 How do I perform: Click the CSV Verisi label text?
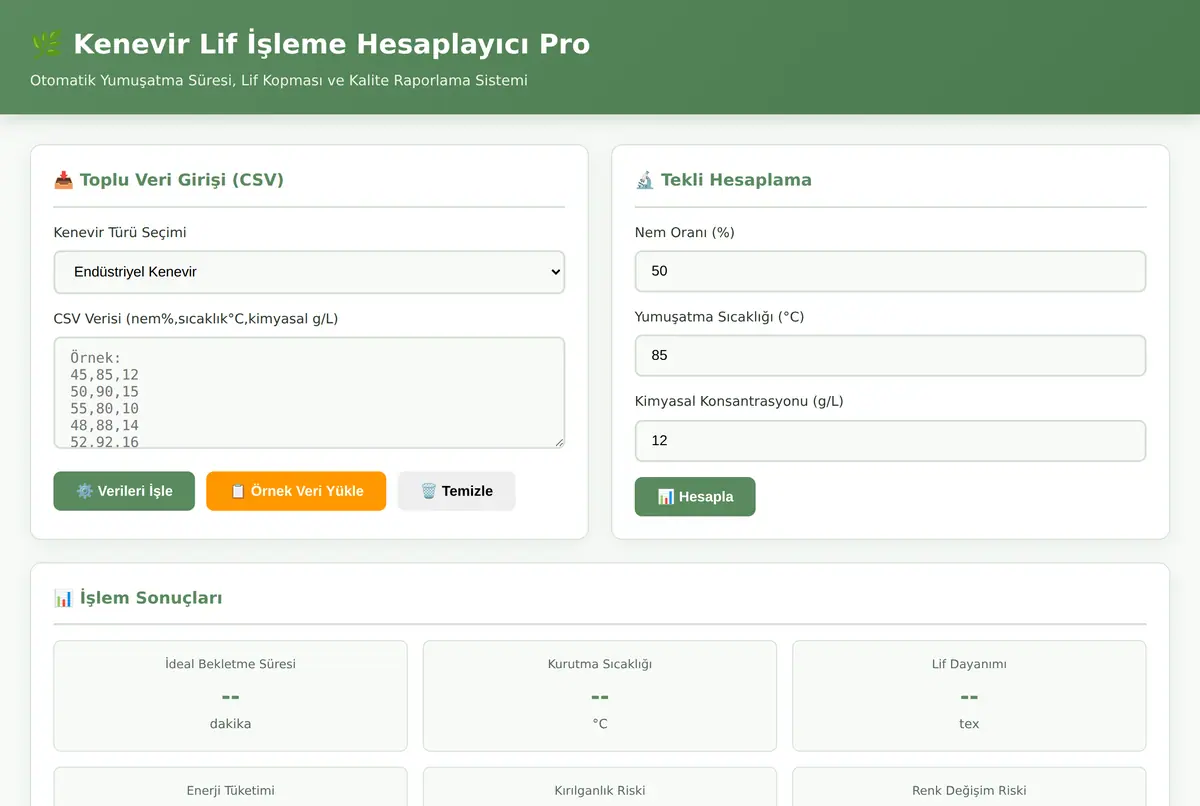click(196, 319)
